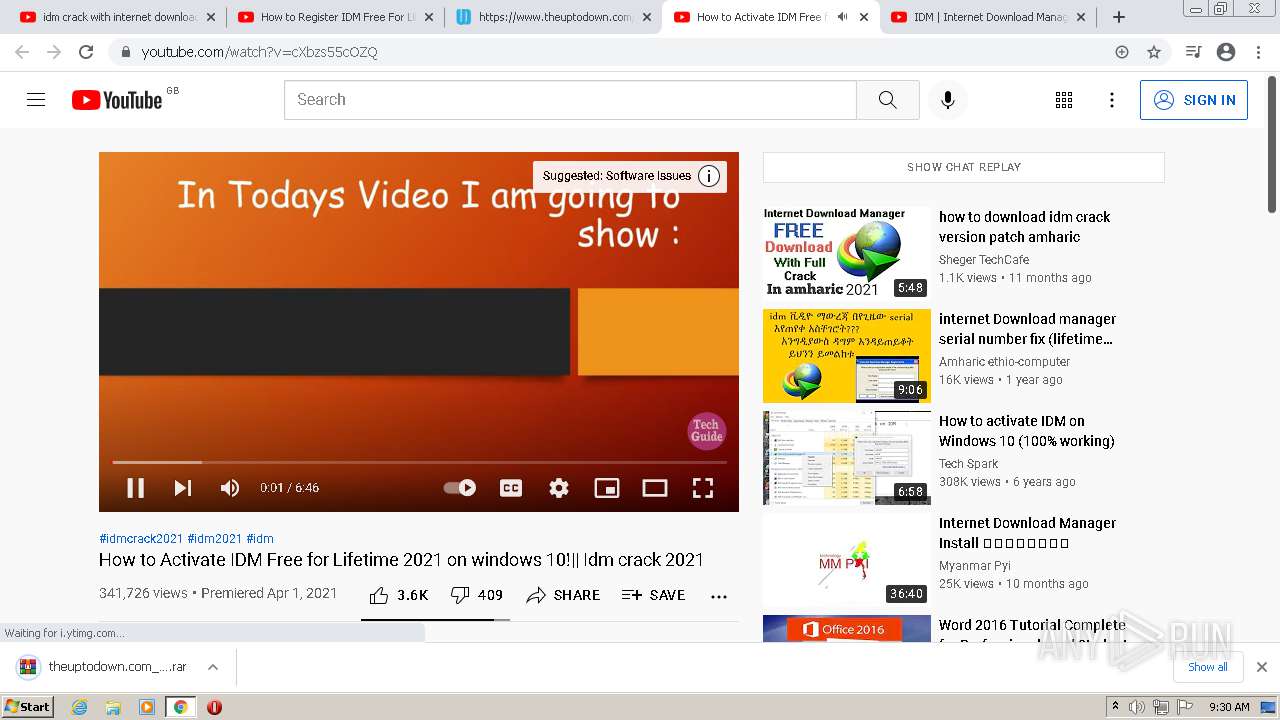Open the YouTube settings three-dot menu
Screen dimensions: 1280x720
pos(1112,100)
